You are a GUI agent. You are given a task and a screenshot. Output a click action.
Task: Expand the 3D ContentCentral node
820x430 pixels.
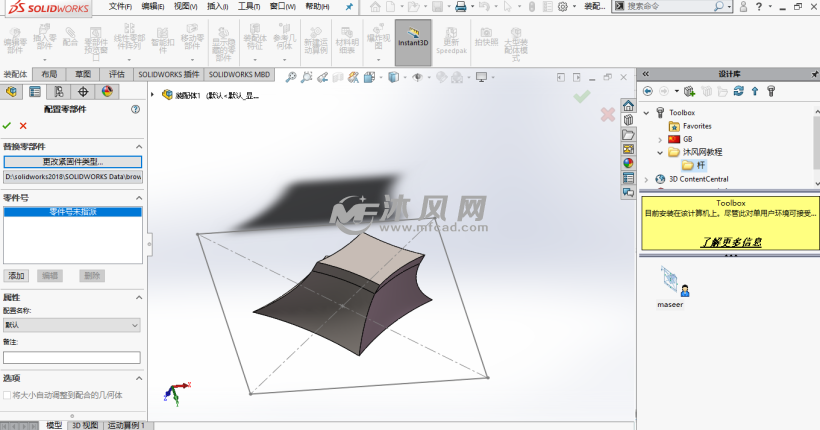pos(647,179)
